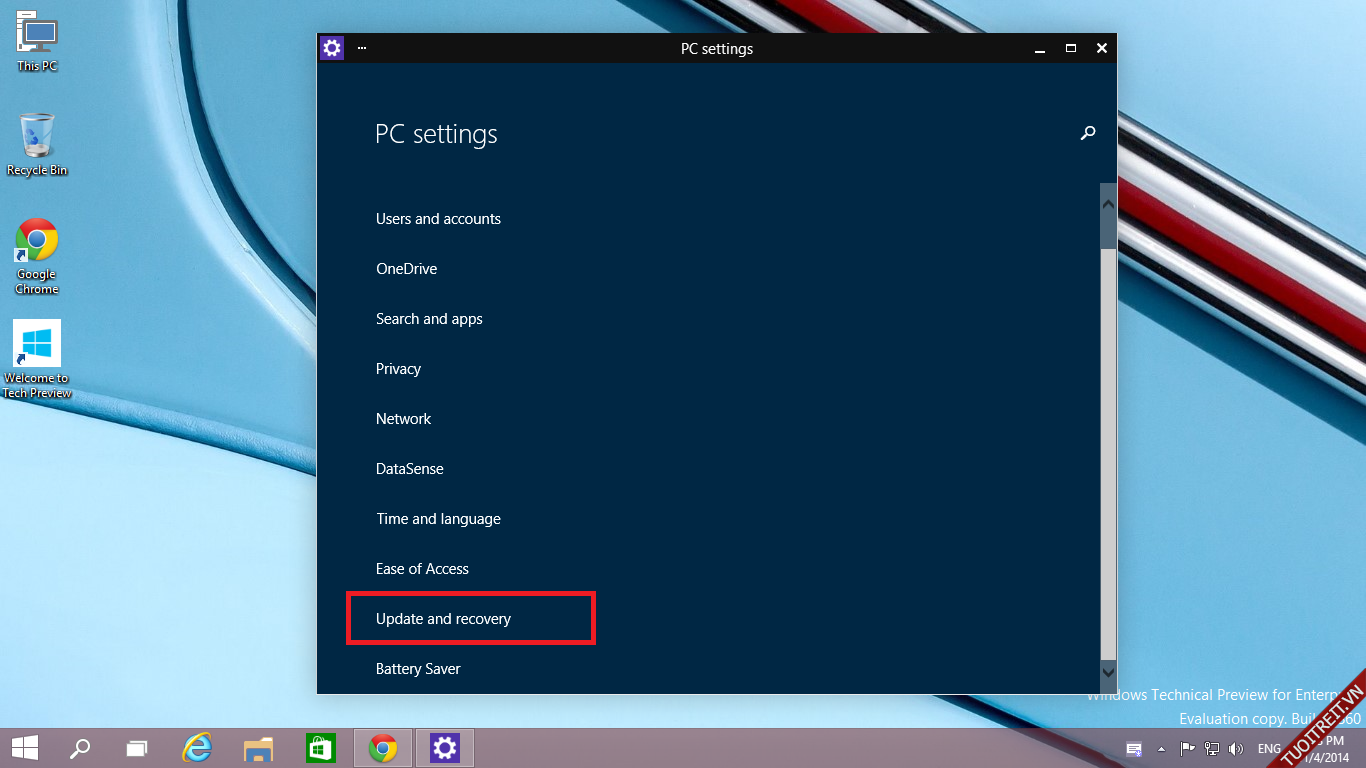Open Time and language settings
The width and height of the screenshot is (1366, 768).
coord(438,519)
